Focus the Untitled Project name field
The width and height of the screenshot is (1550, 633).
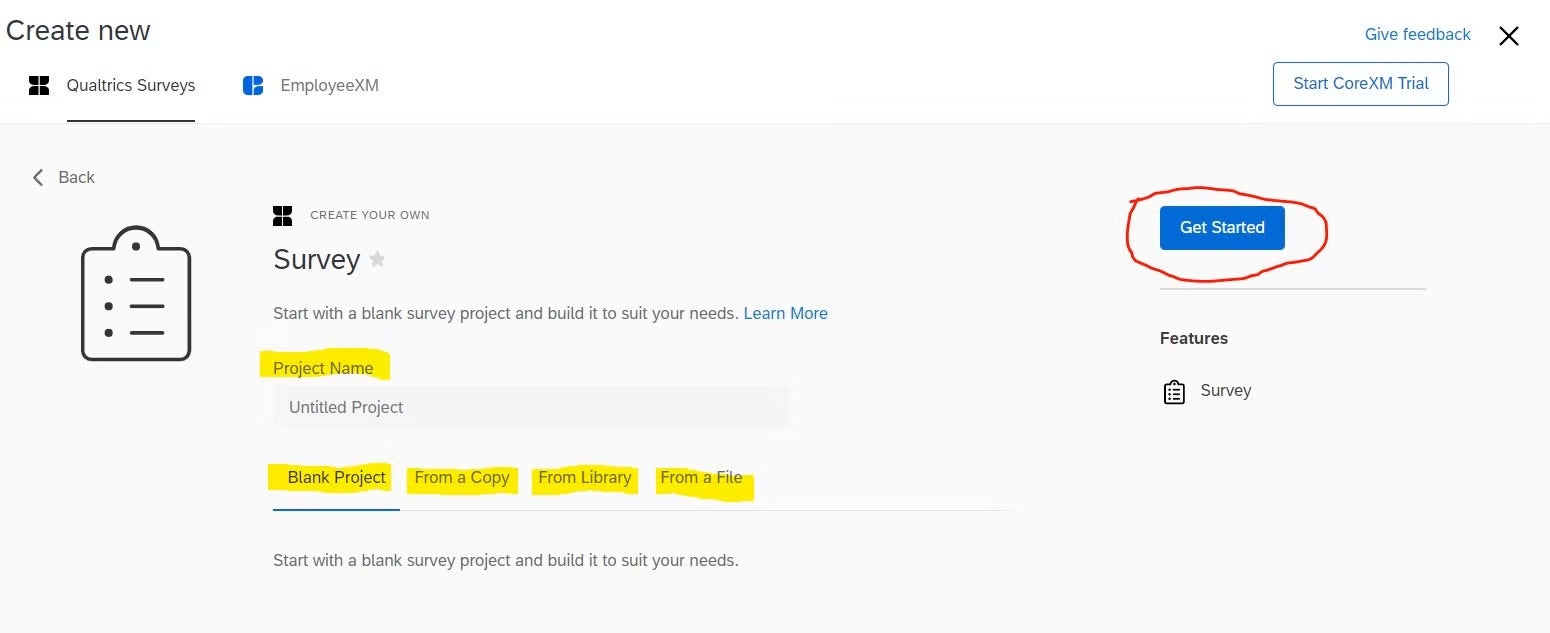pyautogui.click(x=531, y=407)
